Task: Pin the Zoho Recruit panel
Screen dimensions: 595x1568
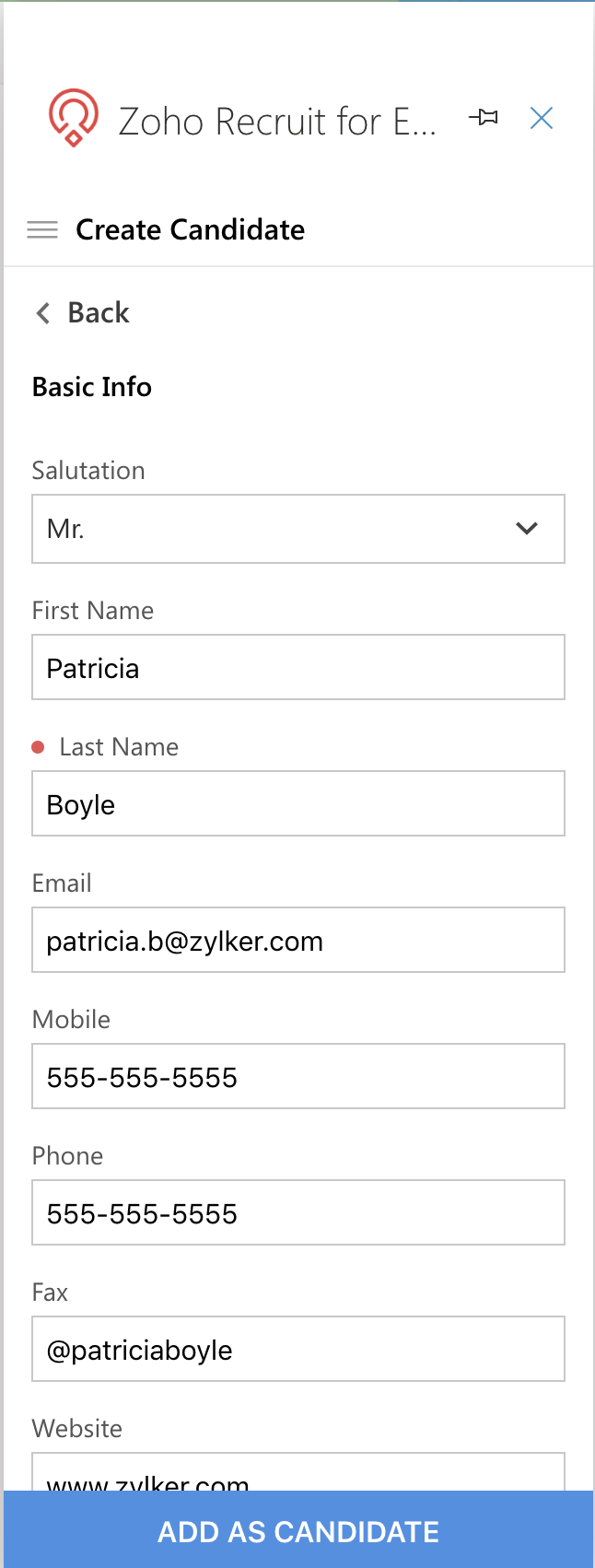Action: pos(484,118)
